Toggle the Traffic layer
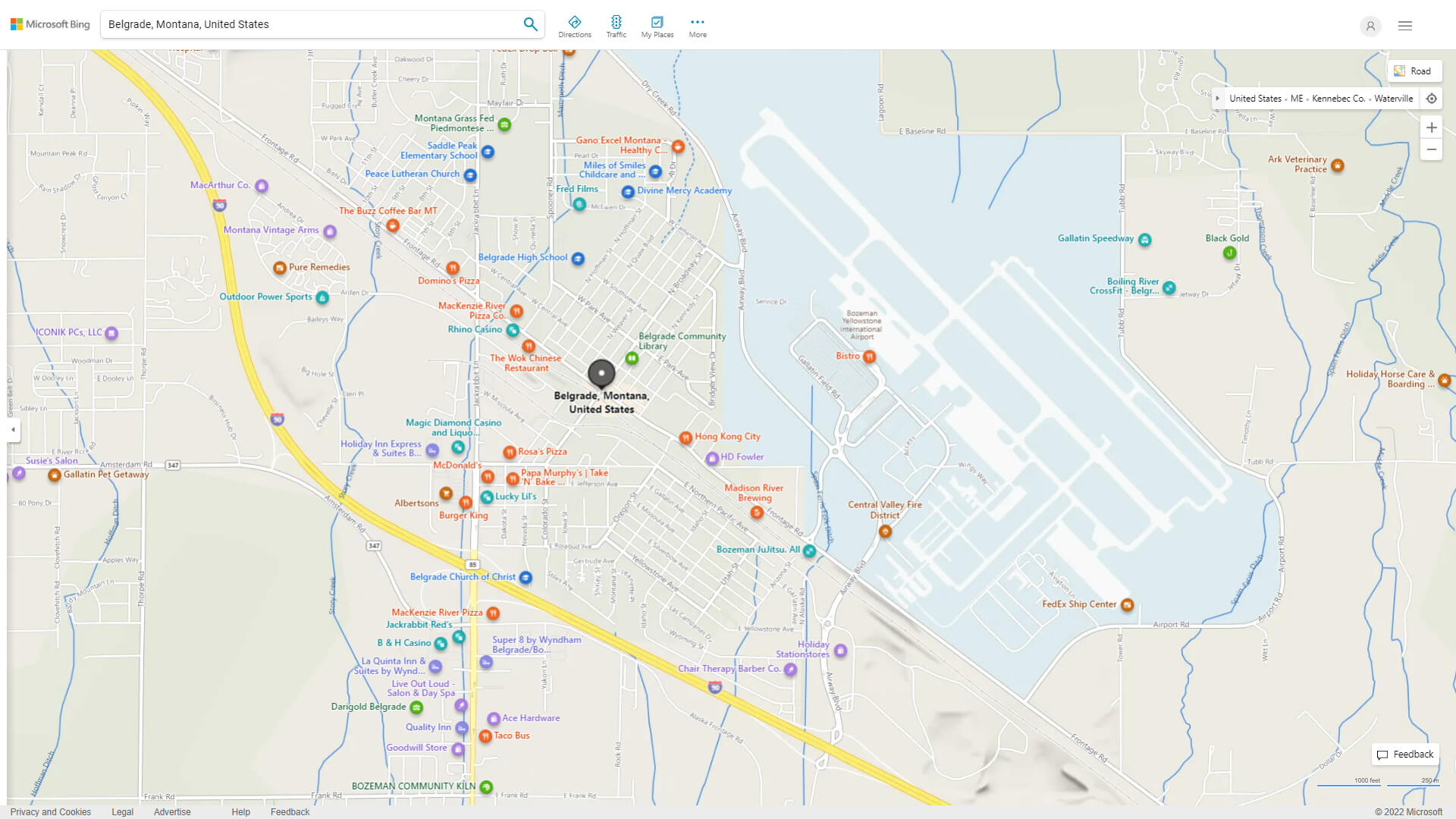Screen dimensions: 1456x819 click(x=616, y=27)
